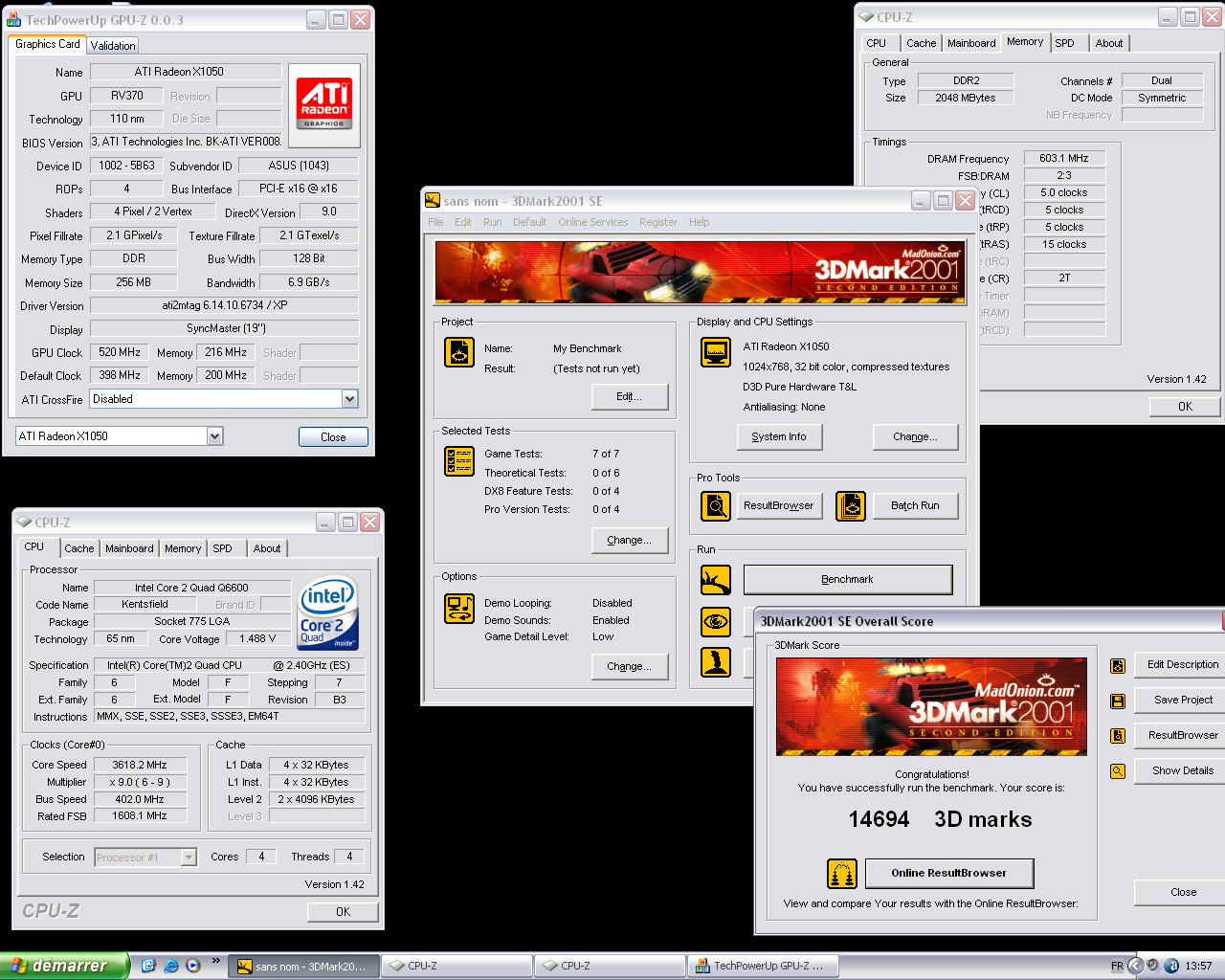Open the About tab in upper CPU-Z window

tap(1109, 43)
